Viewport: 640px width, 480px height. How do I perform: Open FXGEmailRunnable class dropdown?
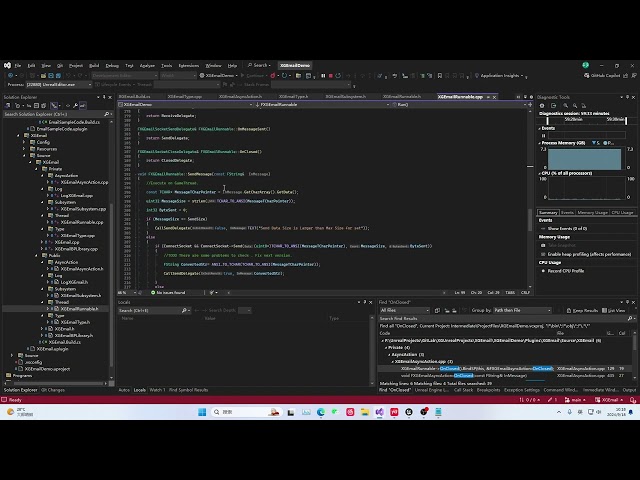tap(322, 104)
